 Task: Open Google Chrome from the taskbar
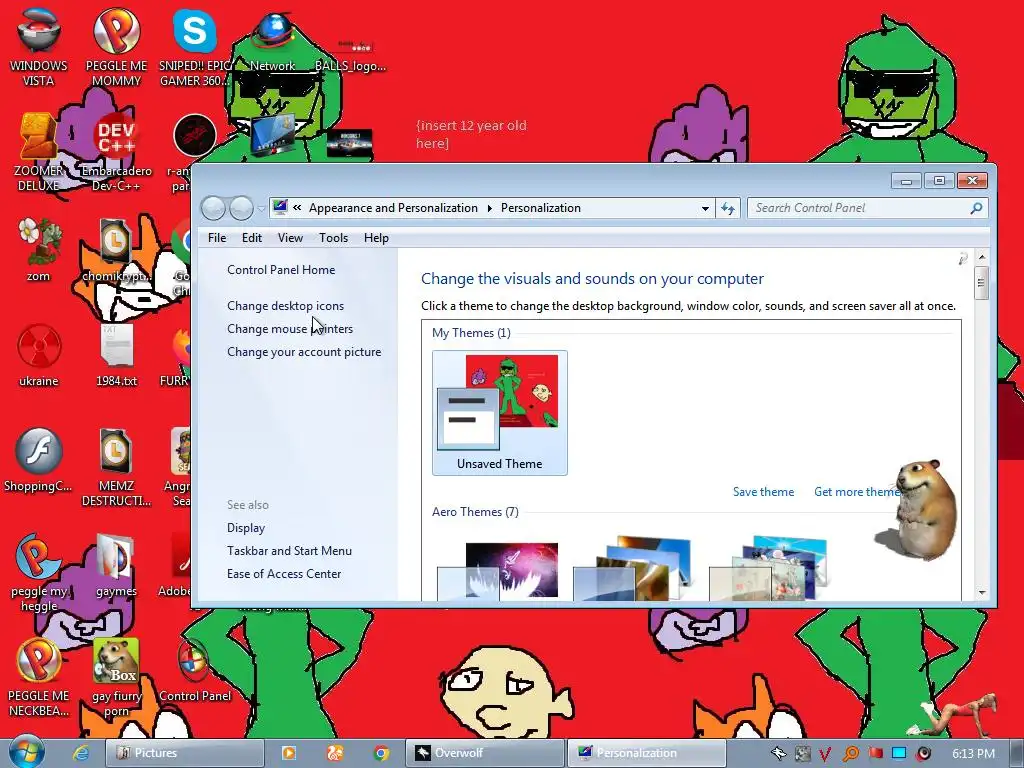(381, 753)
